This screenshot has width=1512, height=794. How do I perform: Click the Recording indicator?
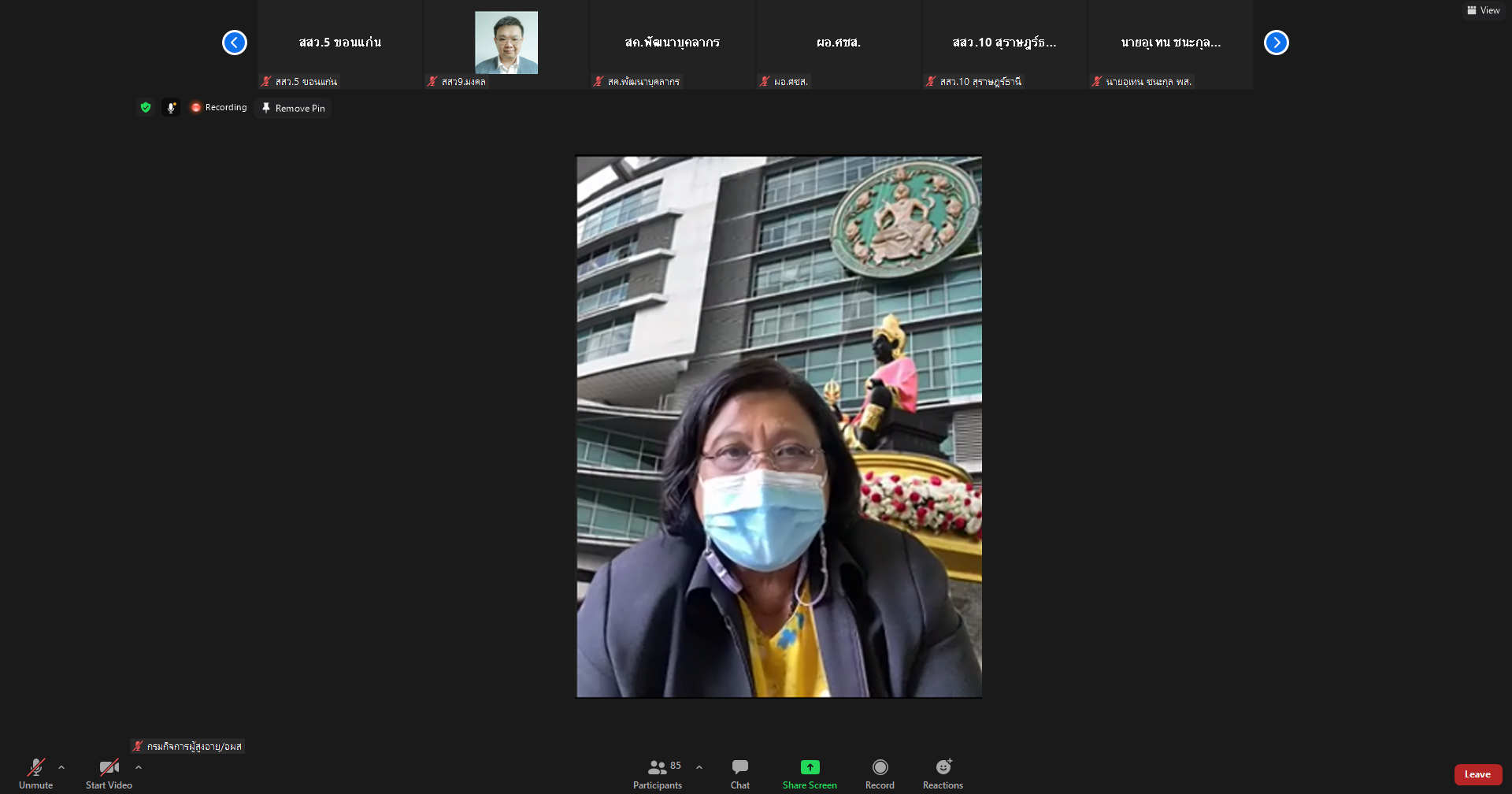click(x=219, y=107)
